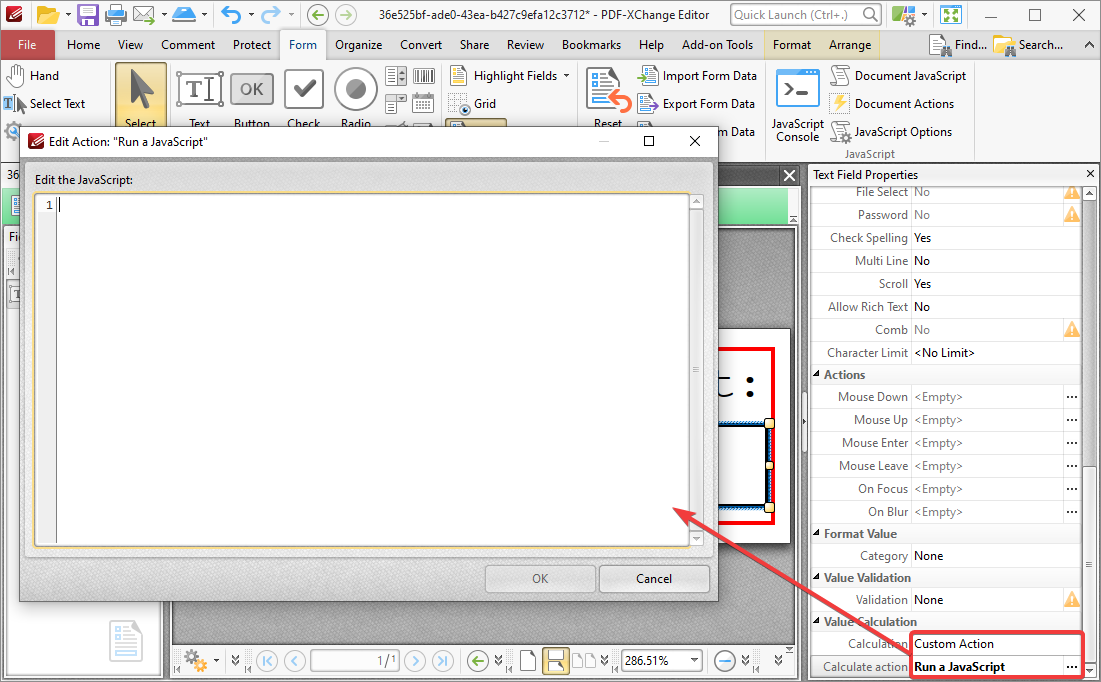Open Highlight Fields dropdown

coord(567,75)
